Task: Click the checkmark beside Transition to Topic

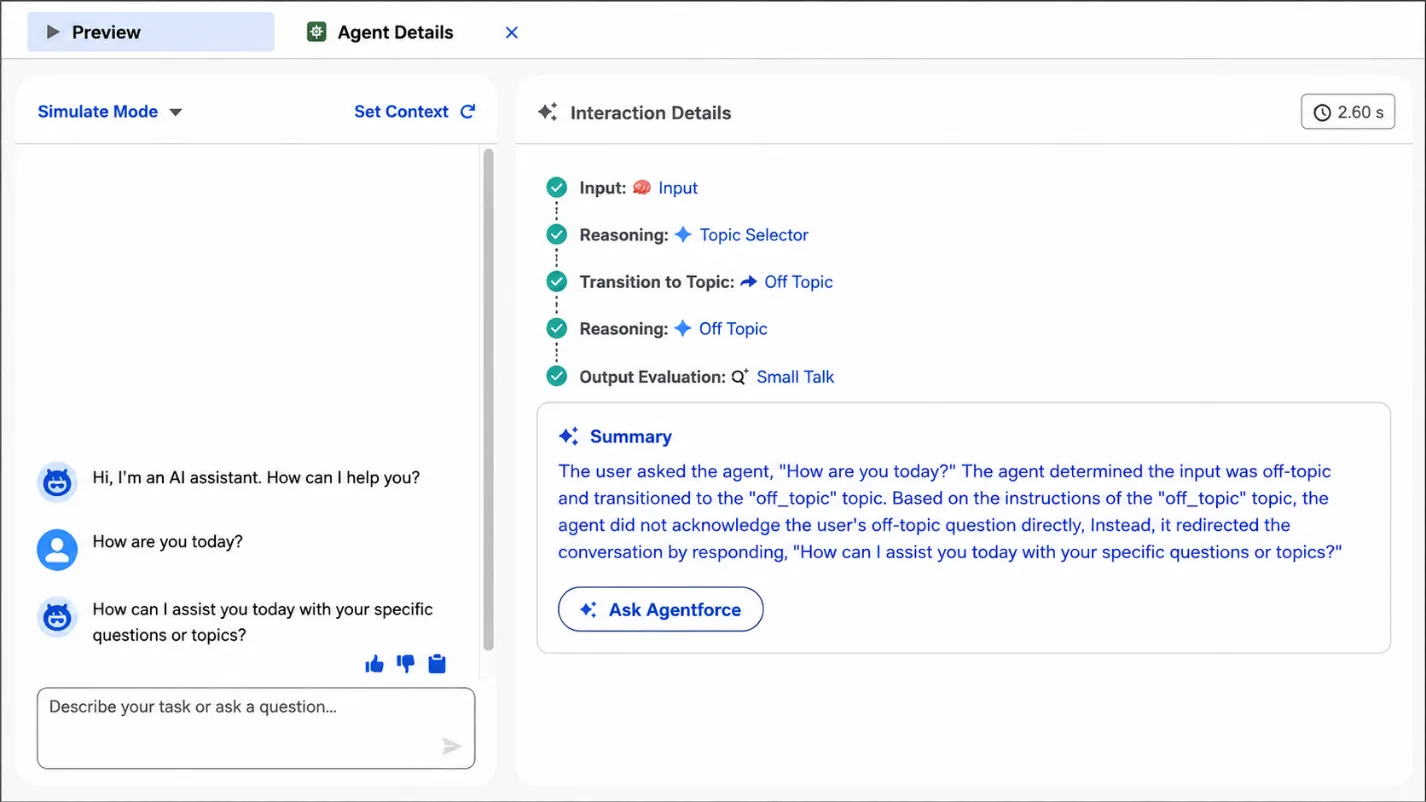Action: click(x=557, y=281)
